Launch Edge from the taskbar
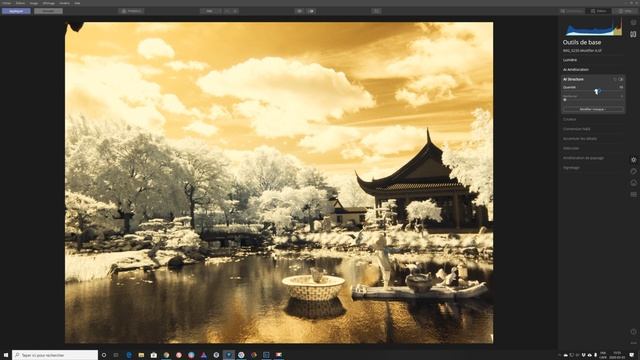640x360 pixels. (129, 355)
